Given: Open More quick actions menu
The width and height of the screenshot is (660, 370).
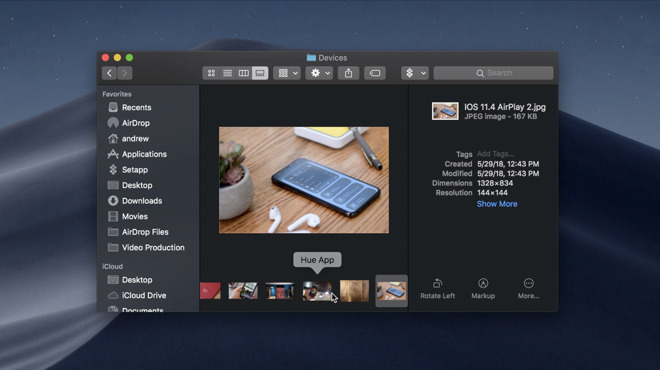Looking at the screenshot, I should pos(529,289).
